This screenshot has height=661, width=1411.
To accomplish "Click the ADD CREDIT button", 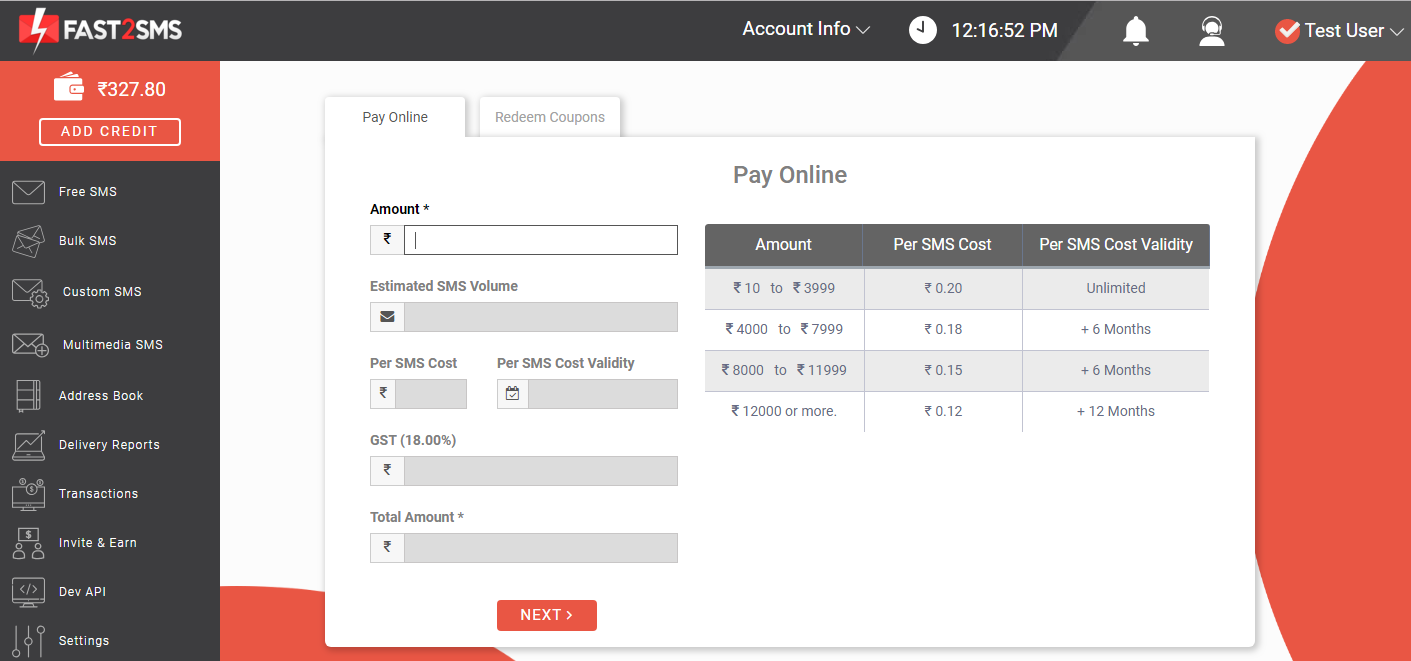I will click(x=109, y=131).
